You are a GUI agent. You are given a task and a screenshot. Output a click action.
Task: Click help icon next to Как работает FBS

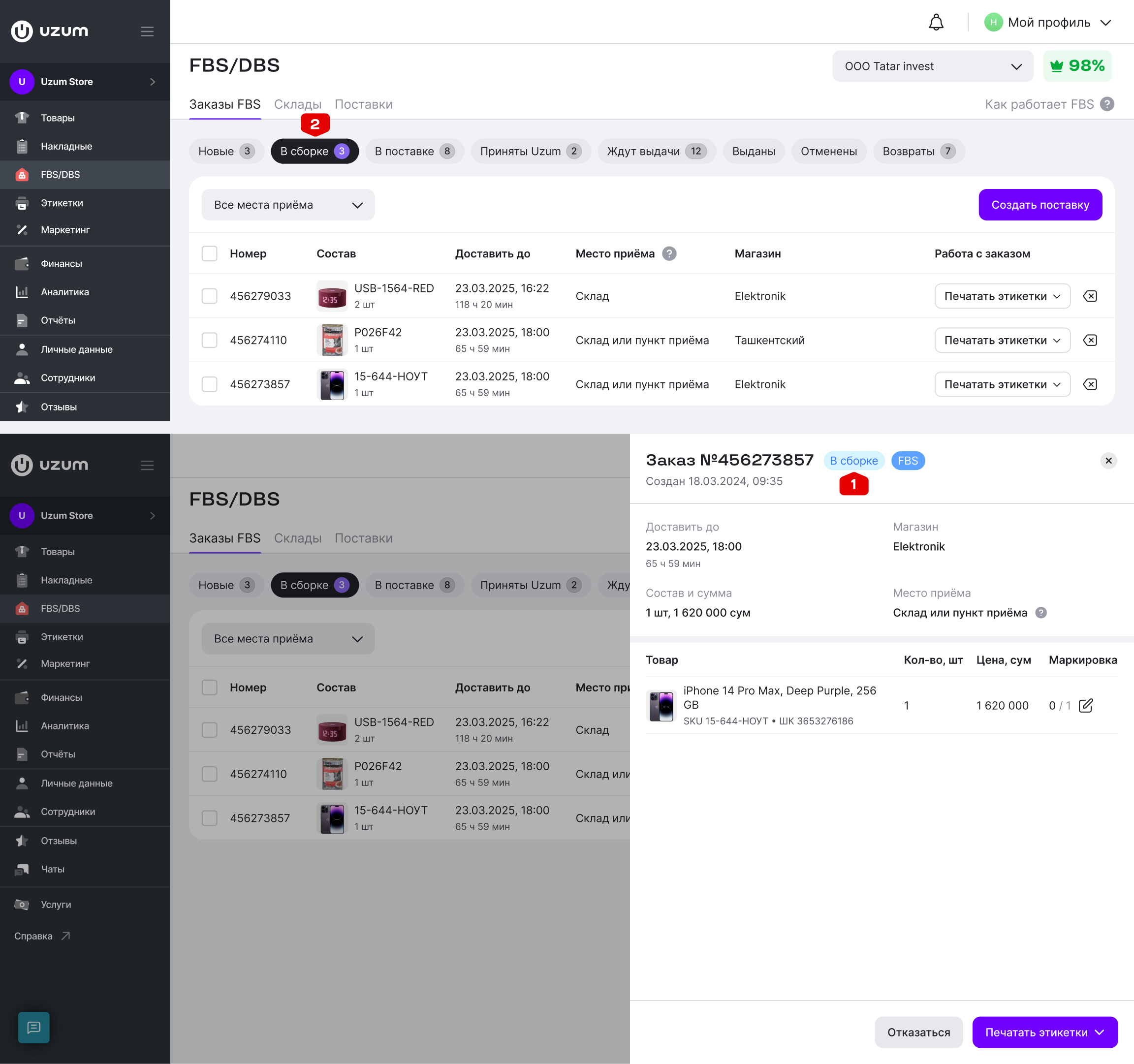(x=1107, y=104)
